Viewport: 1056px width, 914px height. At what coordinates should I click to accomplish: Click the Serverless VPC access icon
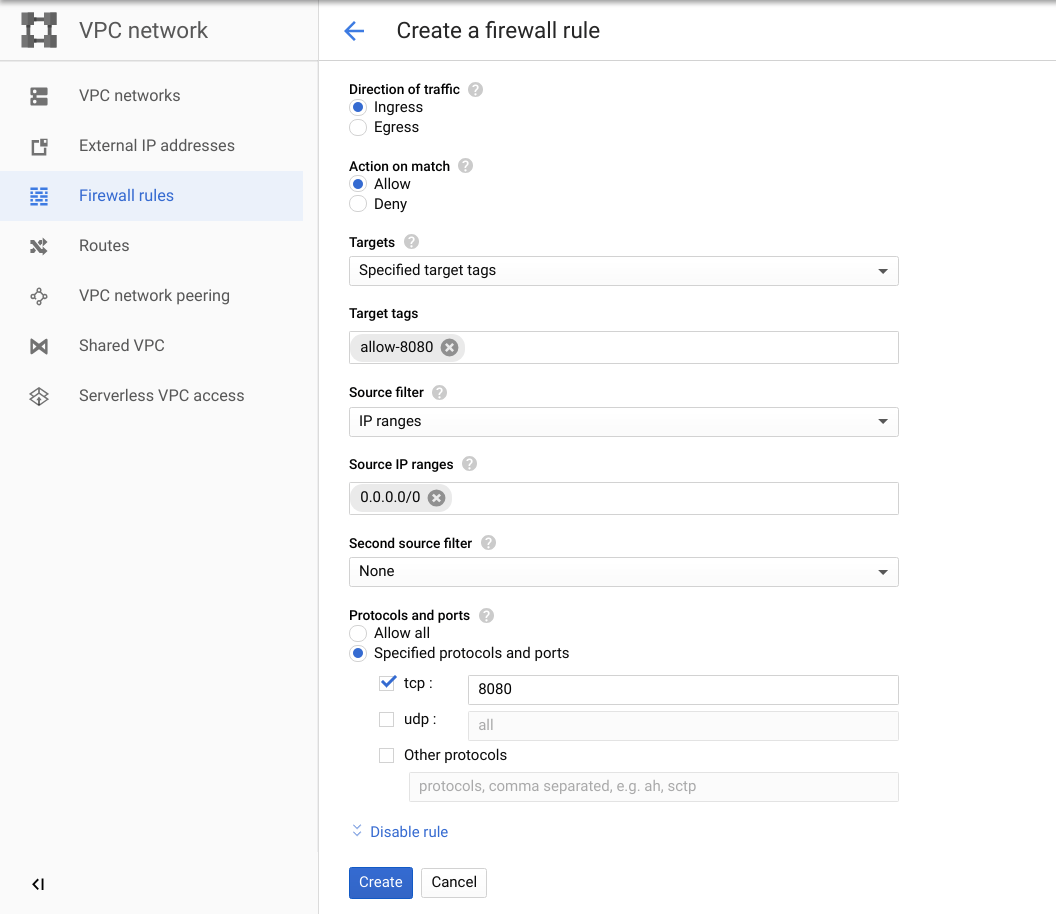coord(38,395)
